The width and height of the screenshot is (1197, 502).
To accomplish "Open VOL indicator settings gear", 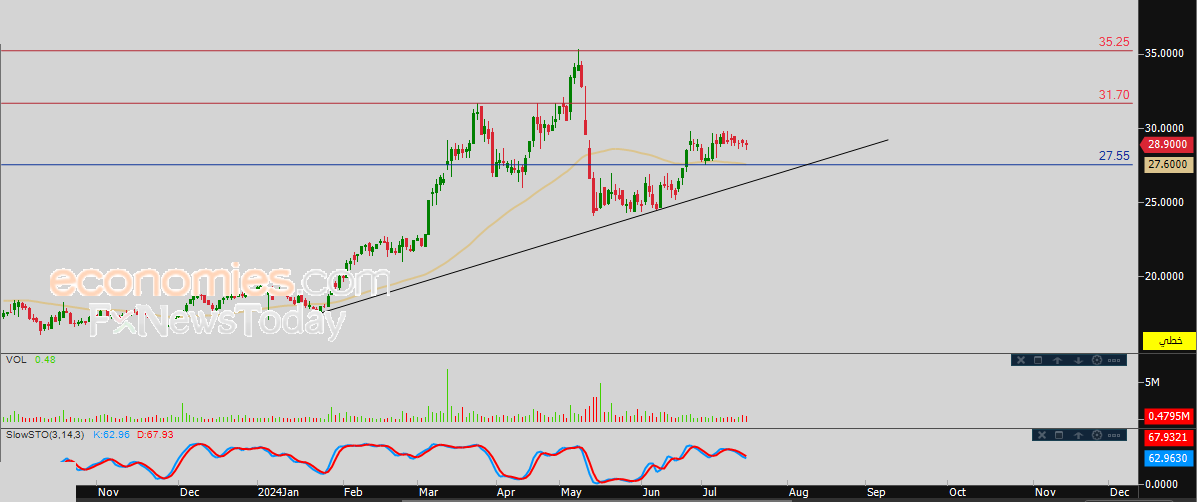I will tap(1097, 360).
